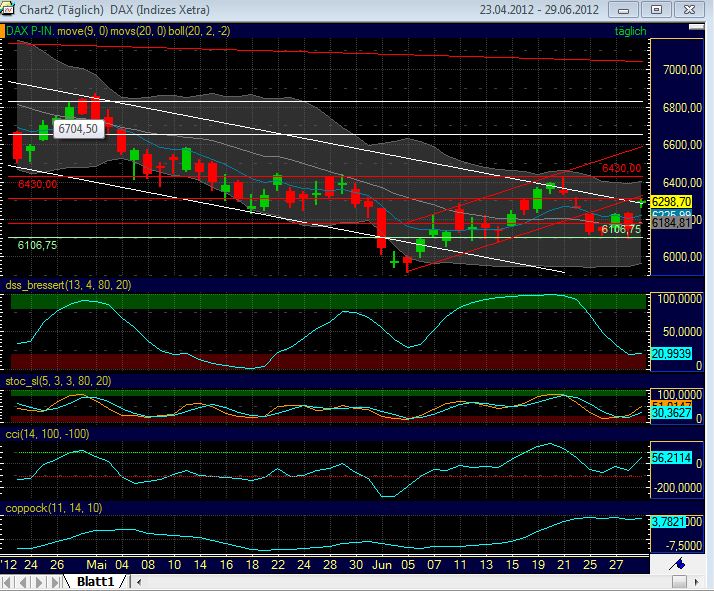This screenshot has height=591, width=714.
Task: Click the horizontal scrollbar left arrow
Action: [x=139, y=582]
